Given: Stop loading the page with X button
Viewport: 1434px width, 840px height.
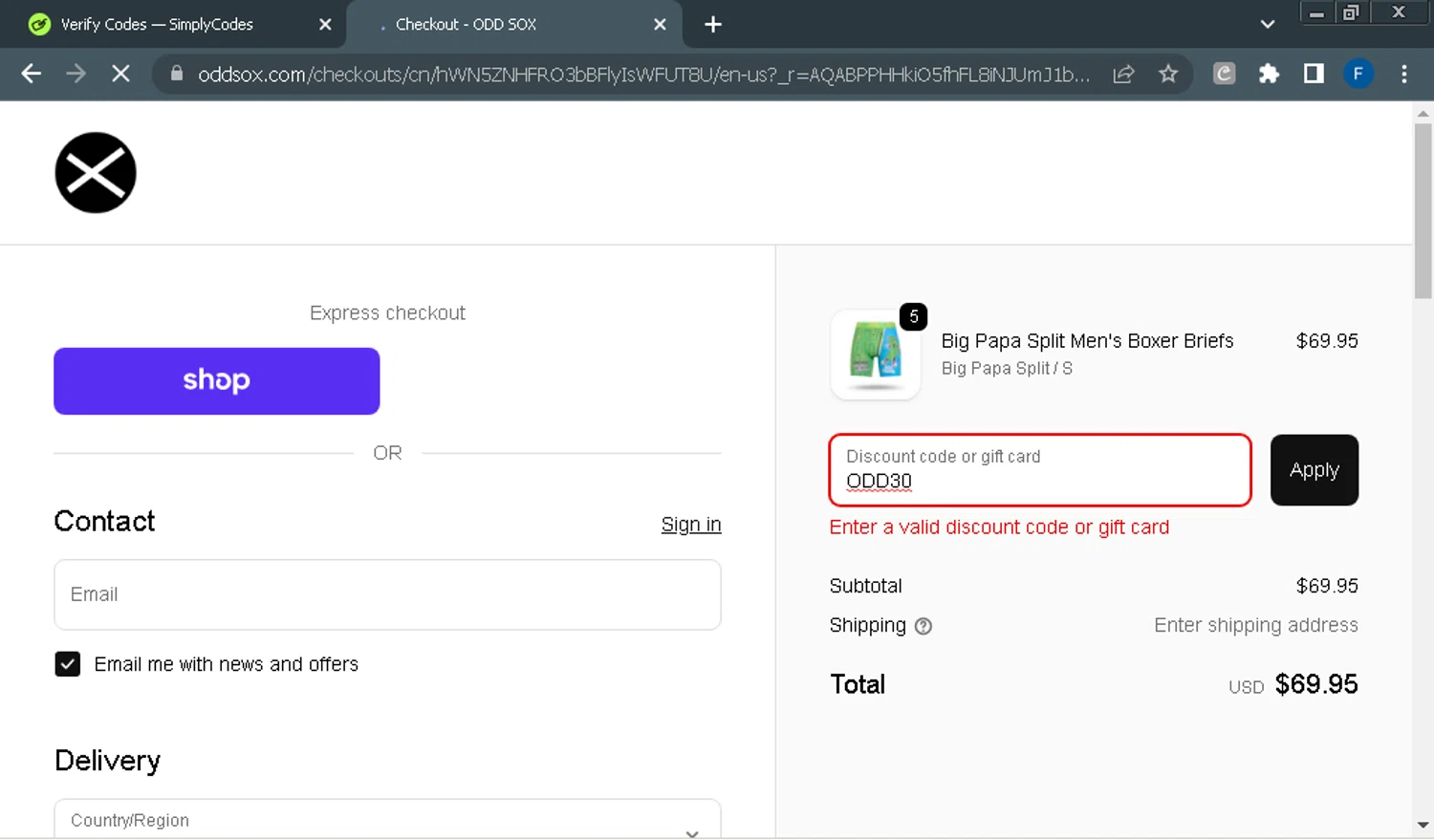Looking at the screenshot, I should tap(120, 74).
